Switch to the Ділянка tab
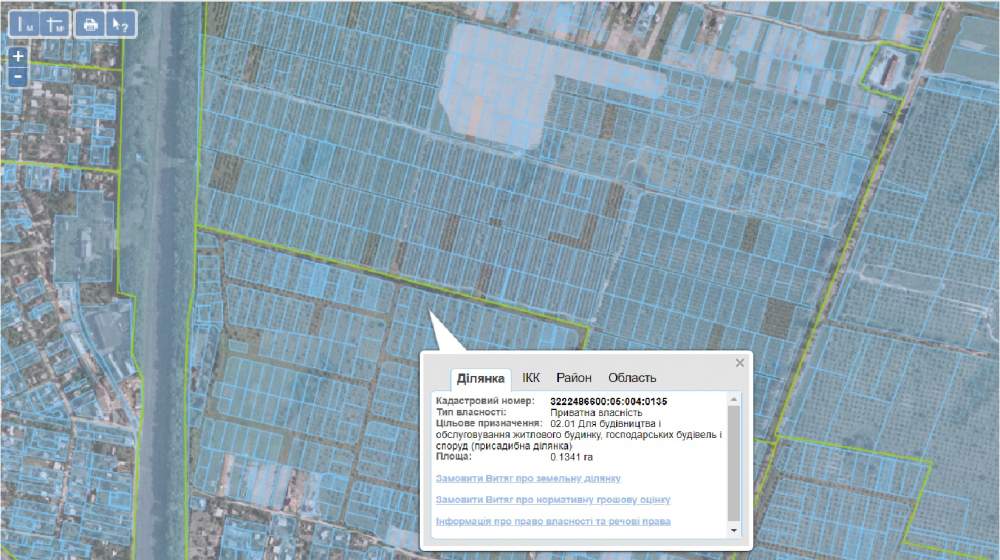This screenshot has width=1000, height=560. (480, 378)
